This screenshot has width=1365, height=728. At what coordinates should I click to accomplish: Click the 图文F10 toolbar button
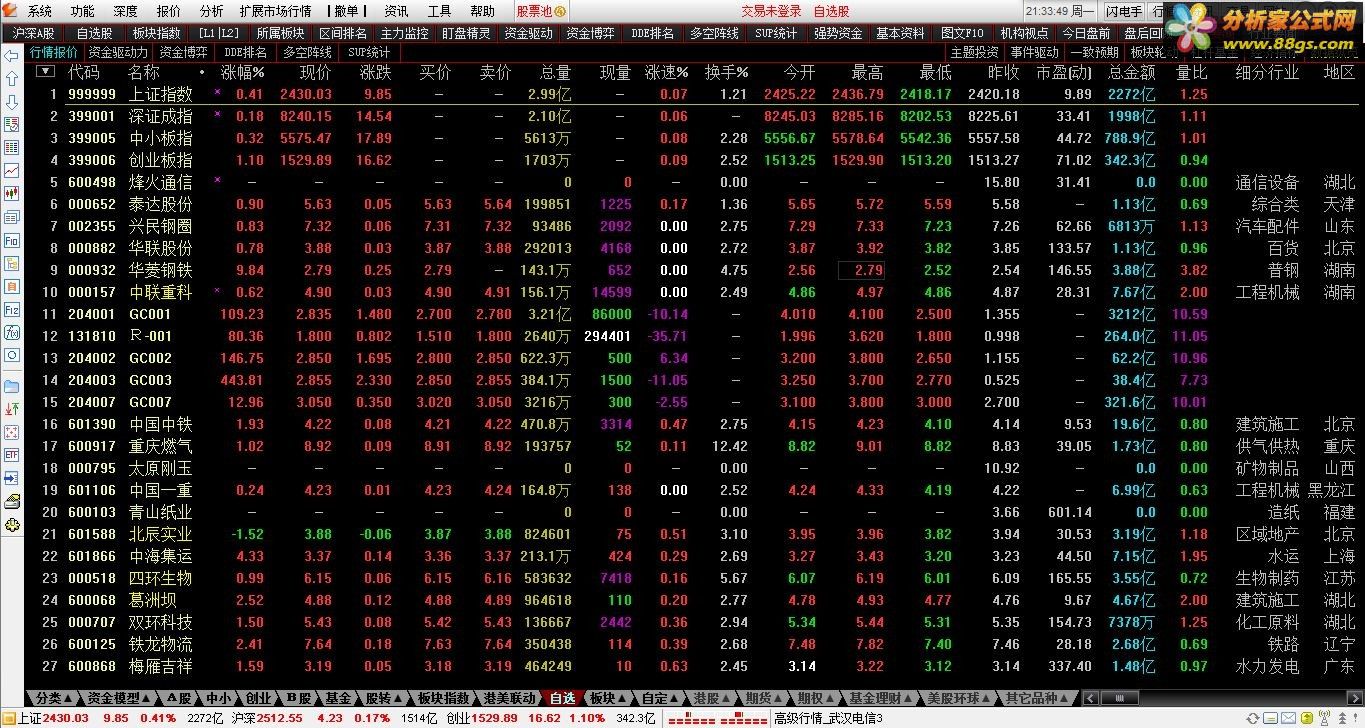(x=962, y=33)
